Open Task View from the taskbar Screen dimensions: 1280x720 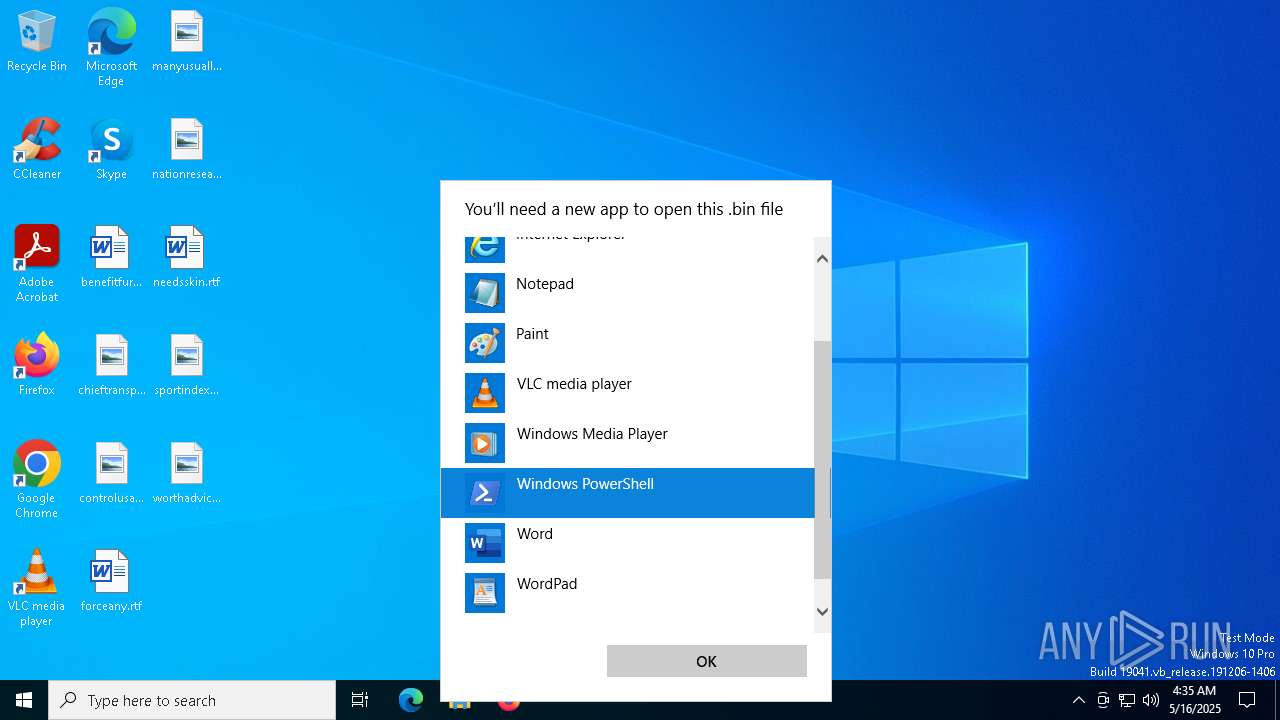[360, 700]
